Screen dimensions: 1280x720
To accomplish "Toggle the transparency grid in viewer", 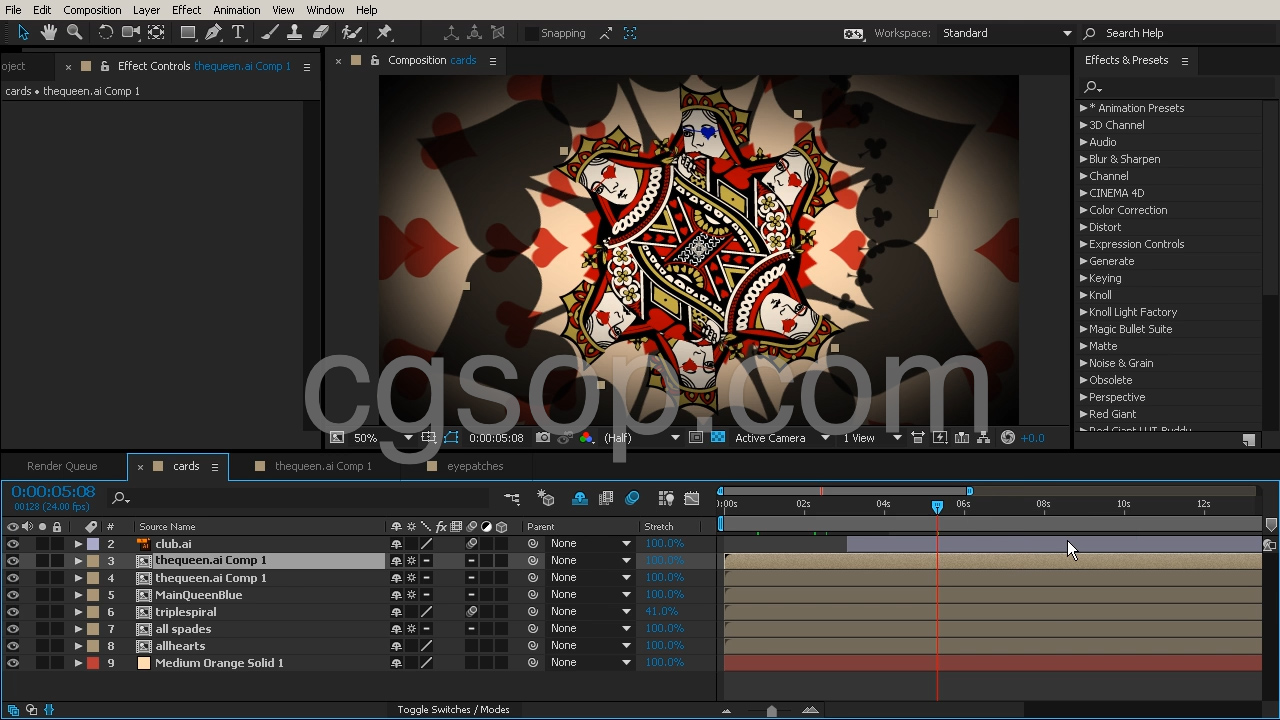I will click(x=718, y=438).
